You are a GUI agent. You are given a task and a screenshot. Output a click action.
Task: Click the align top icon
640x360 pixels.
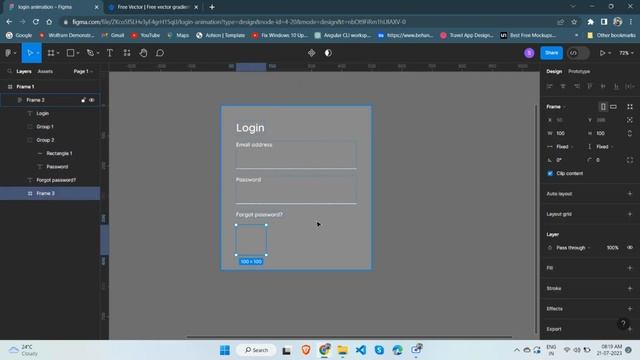pyautogui.click(x=589, y=86)
